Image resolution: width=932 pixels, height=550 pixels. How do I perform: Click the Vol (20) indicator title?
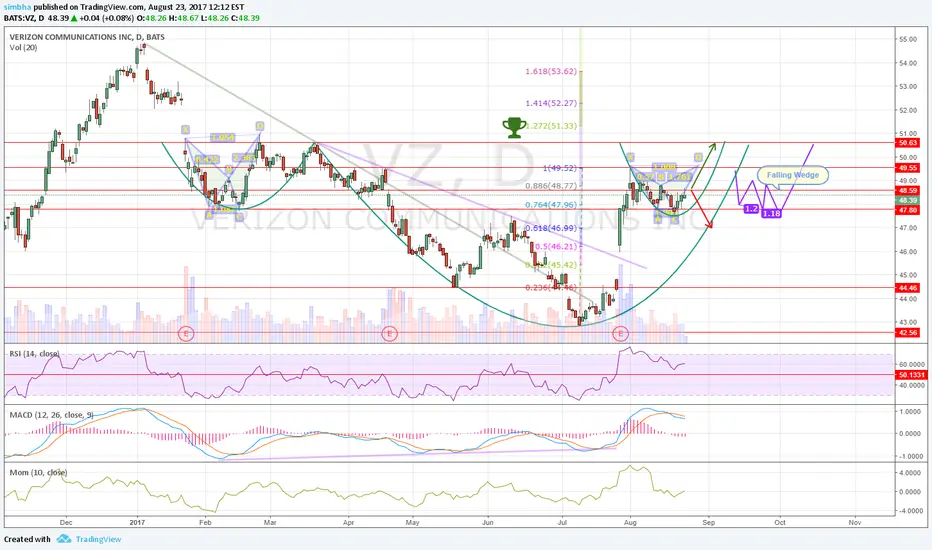click(x=23, y=48)
